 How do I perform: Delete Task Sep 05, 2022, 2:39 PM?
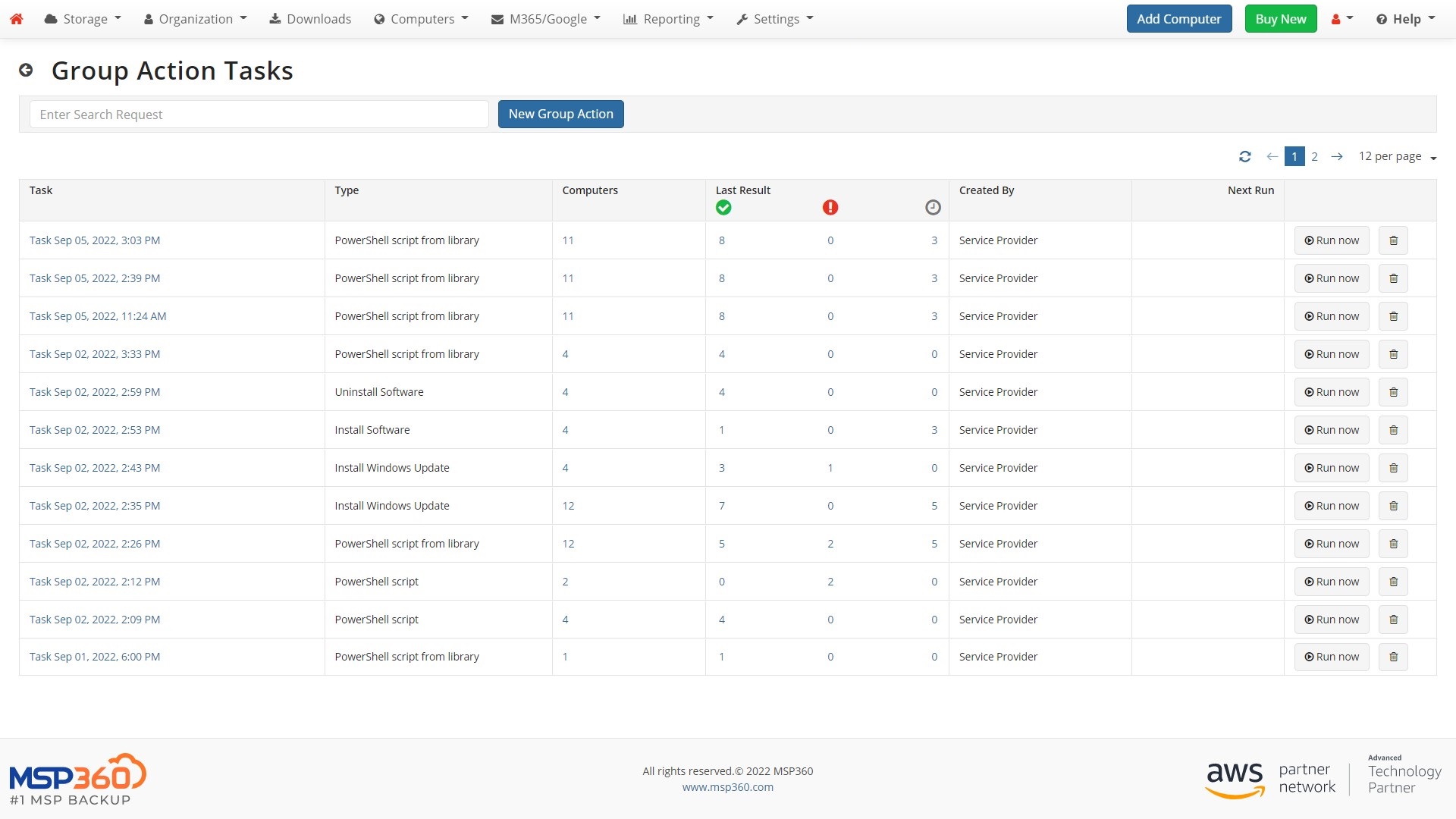tap(1393, 278)
